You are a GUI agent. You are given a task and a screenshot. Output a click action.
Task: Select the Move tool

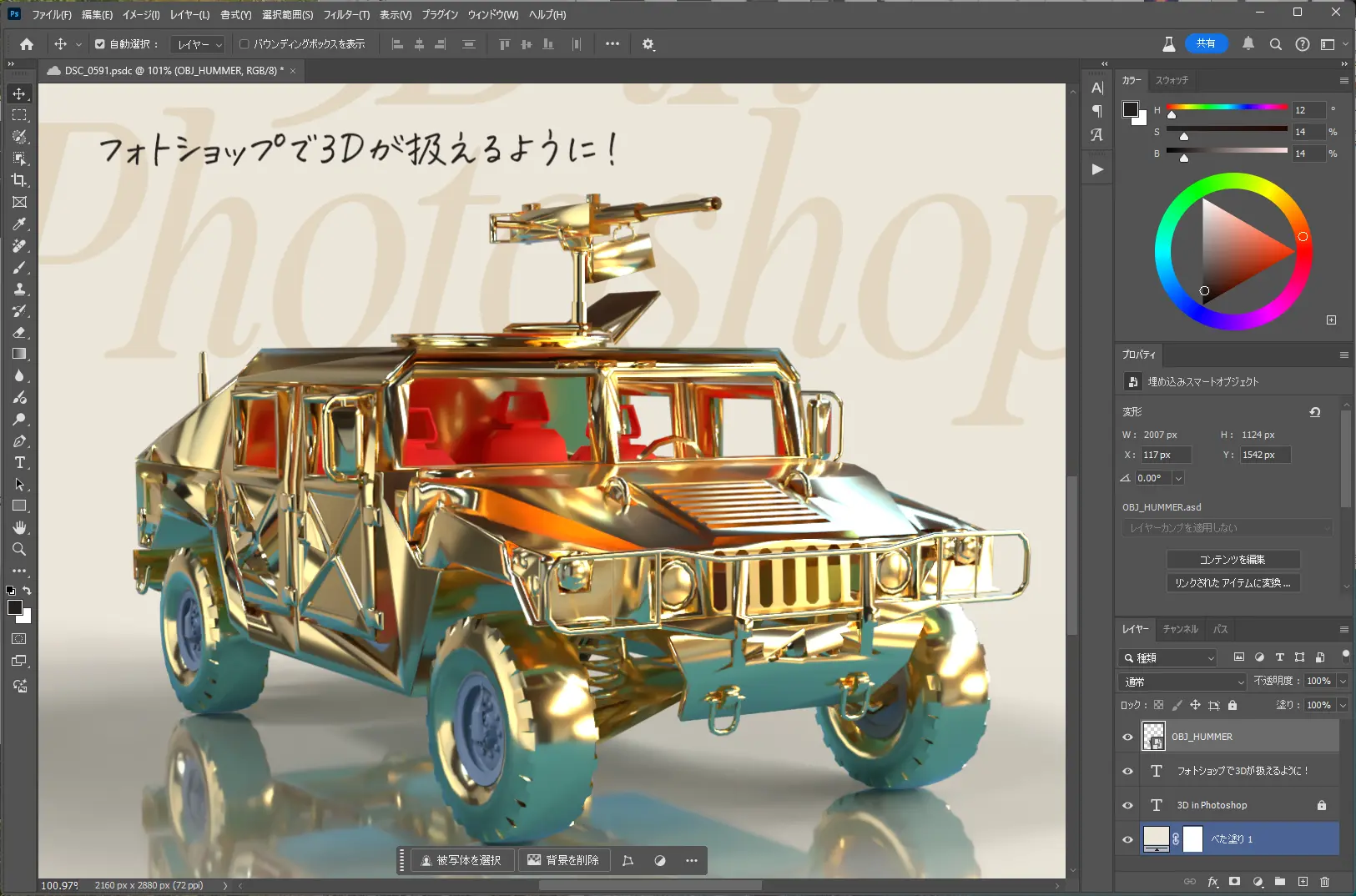pos(19,93)
